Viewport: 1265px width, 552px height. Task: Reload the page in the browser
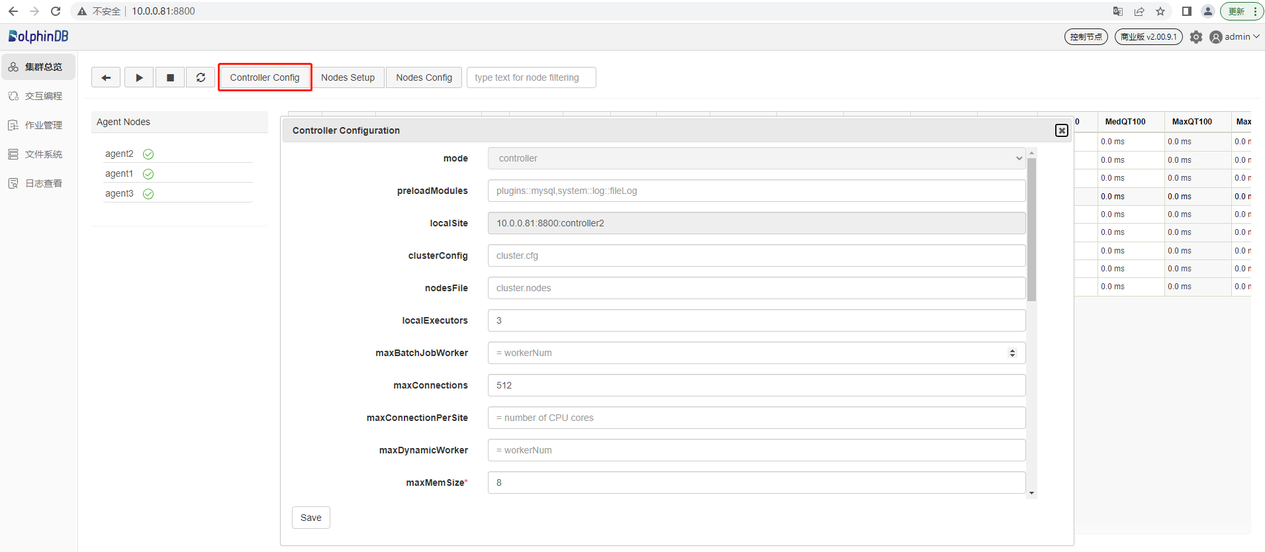(55, 11)
